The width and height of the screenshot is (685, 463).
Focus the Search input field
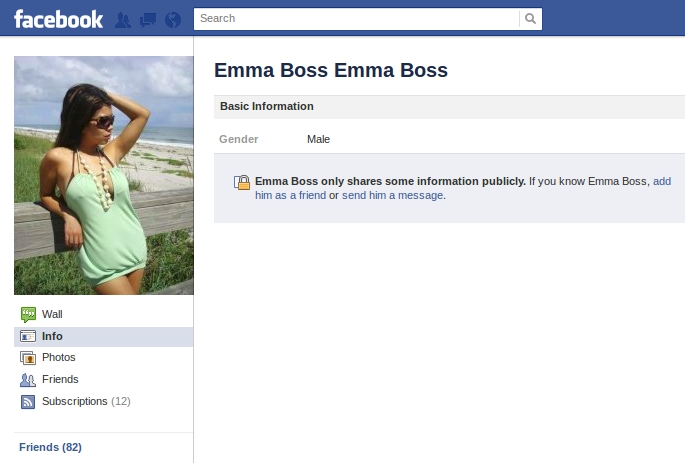[356, 19]
